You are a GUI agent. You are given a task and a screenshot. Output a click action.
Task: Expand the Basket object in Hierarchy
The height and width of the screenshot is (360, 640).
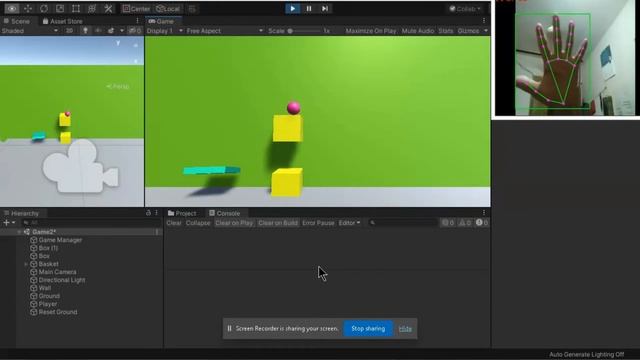click(26, 264)
